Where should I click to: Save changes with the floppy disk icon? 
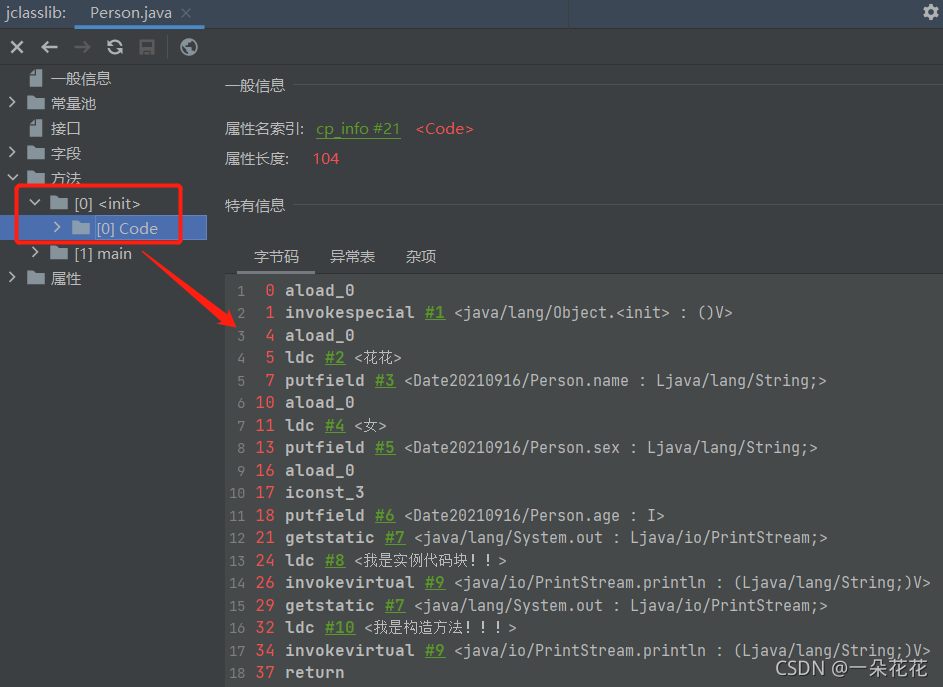(x=147, y=47)
